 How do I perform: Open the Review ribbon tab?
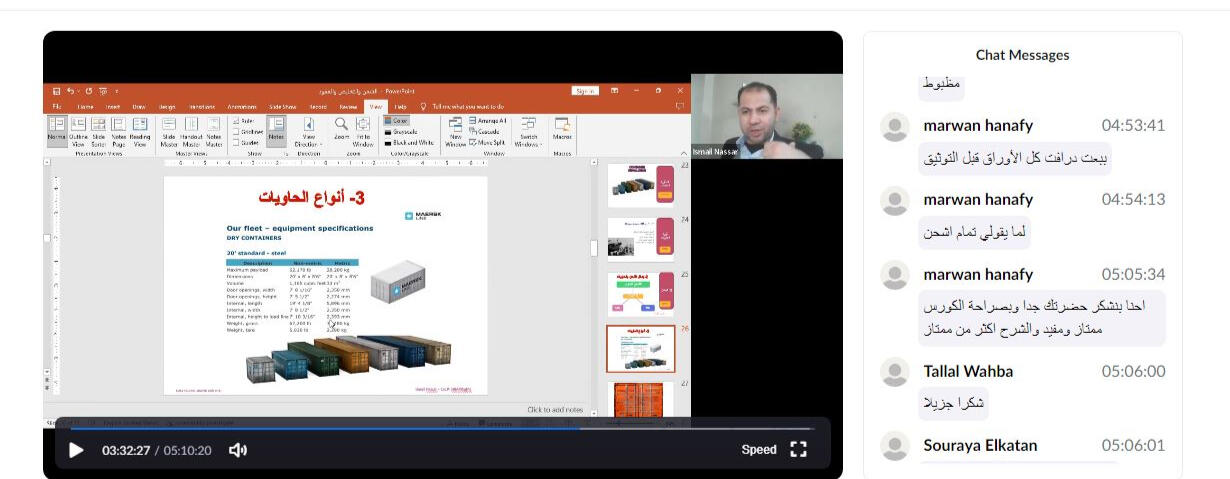348,106
